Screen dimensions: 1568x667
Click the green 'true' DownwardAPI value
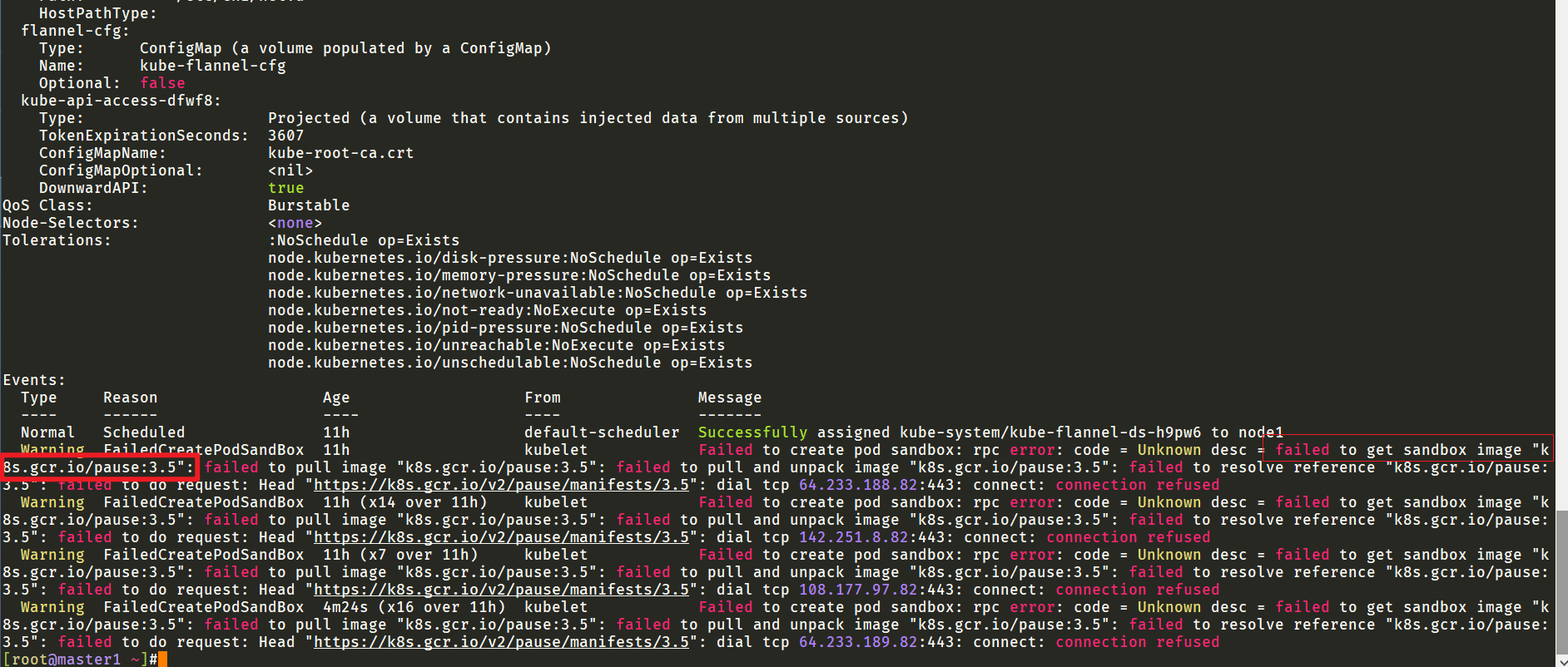coord(285,188)
